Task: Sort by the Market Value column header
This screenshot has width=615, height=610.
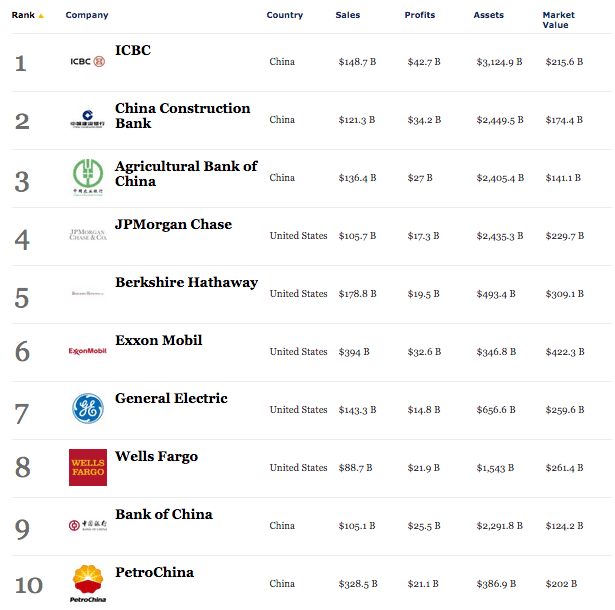Action: pos(558,20)
